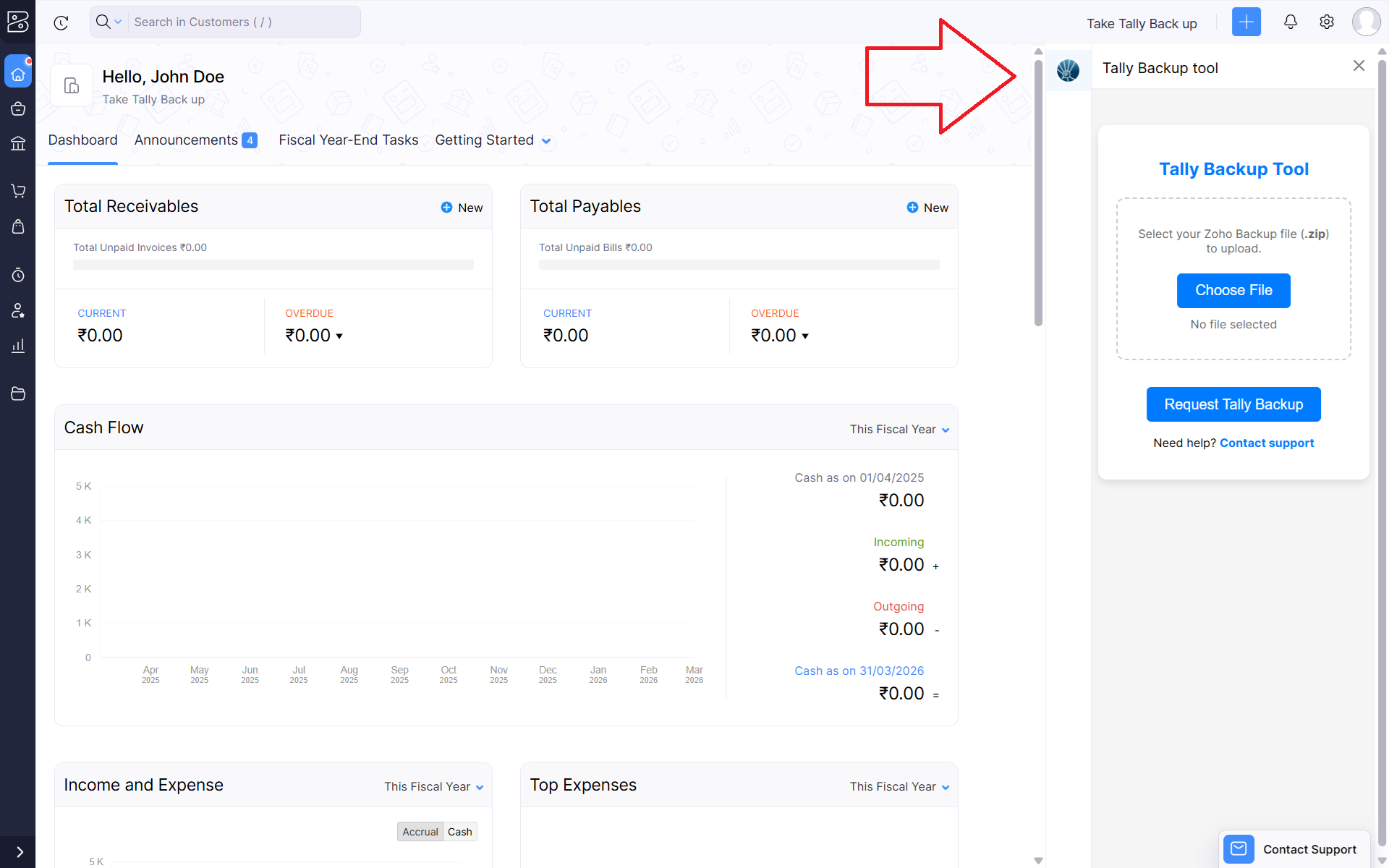Open the search scope dropdown arrow
The height and width of the screenshot is (868, 1389).
[118, 22]
